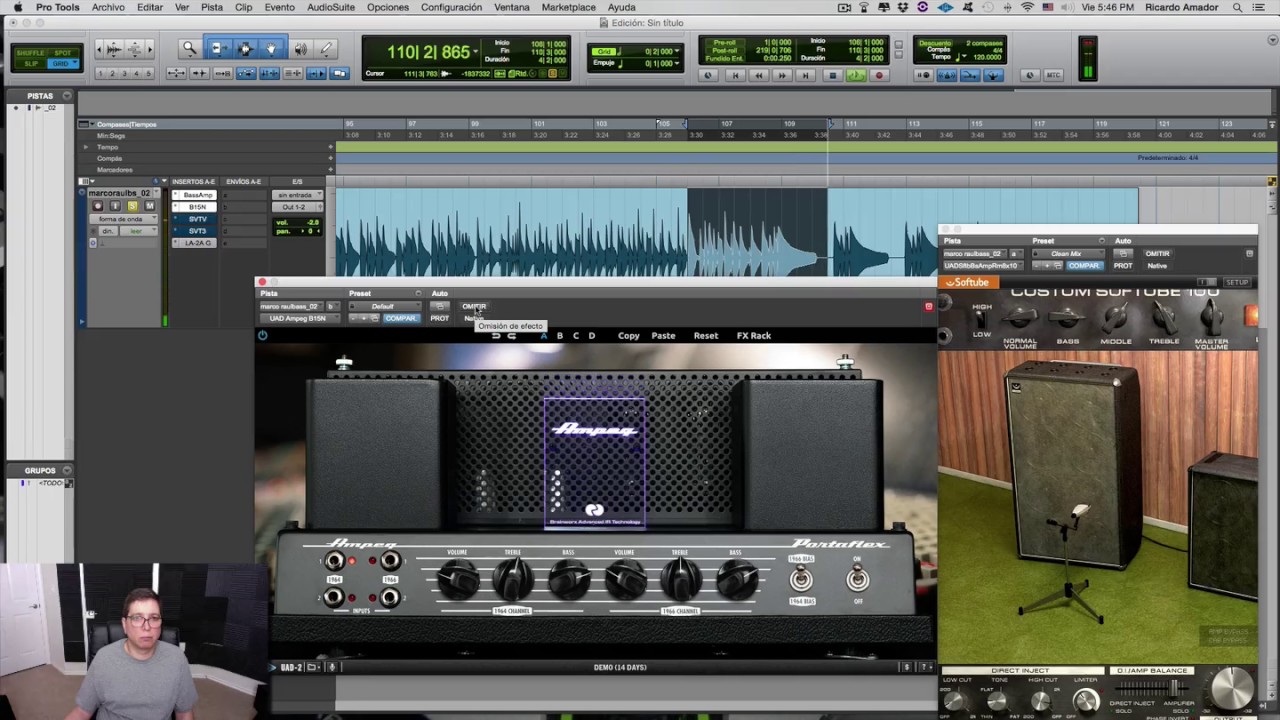The width and height of the screenshot is (1280, 720).
Task: Enable SLIP edit mode
Action: tap(30, 63)
